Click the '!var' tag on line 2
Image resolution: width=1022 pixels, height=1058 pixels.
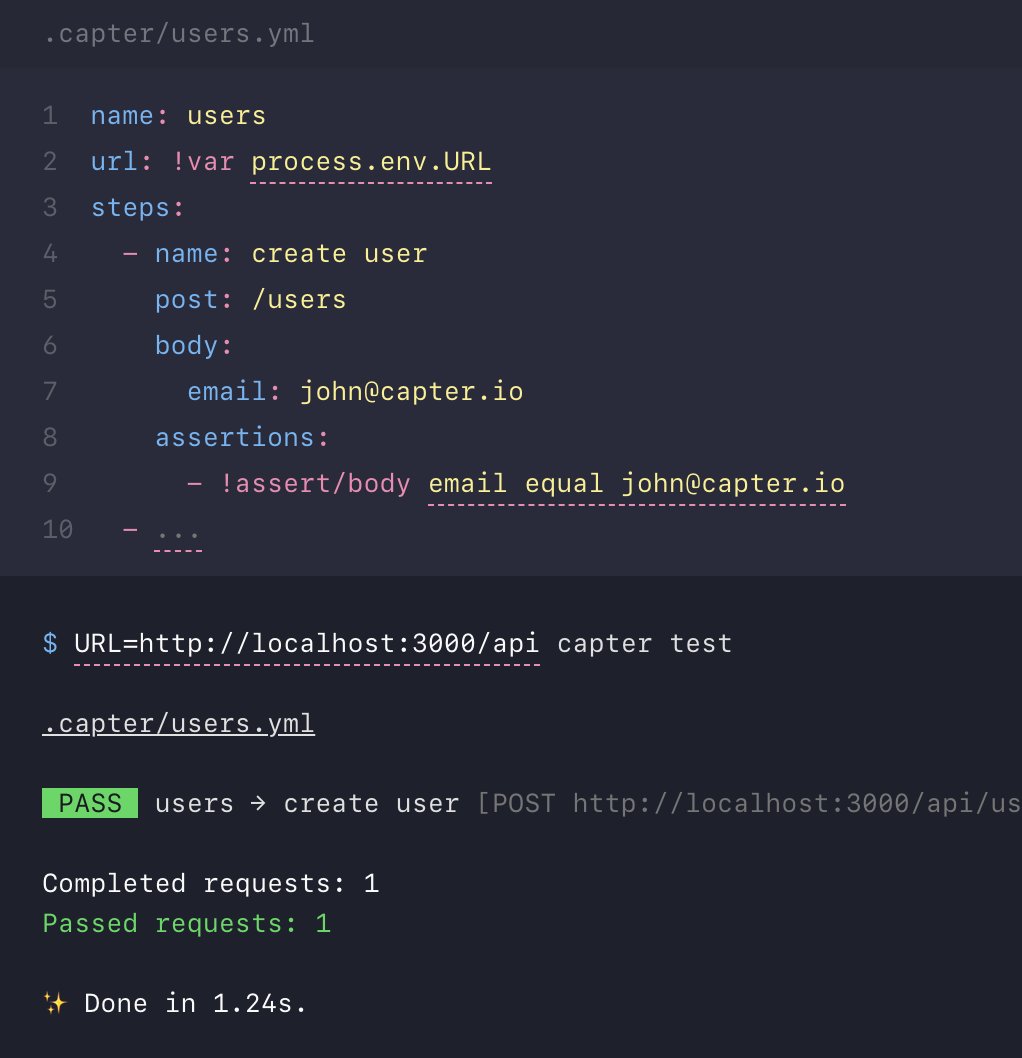pos(202,161)
